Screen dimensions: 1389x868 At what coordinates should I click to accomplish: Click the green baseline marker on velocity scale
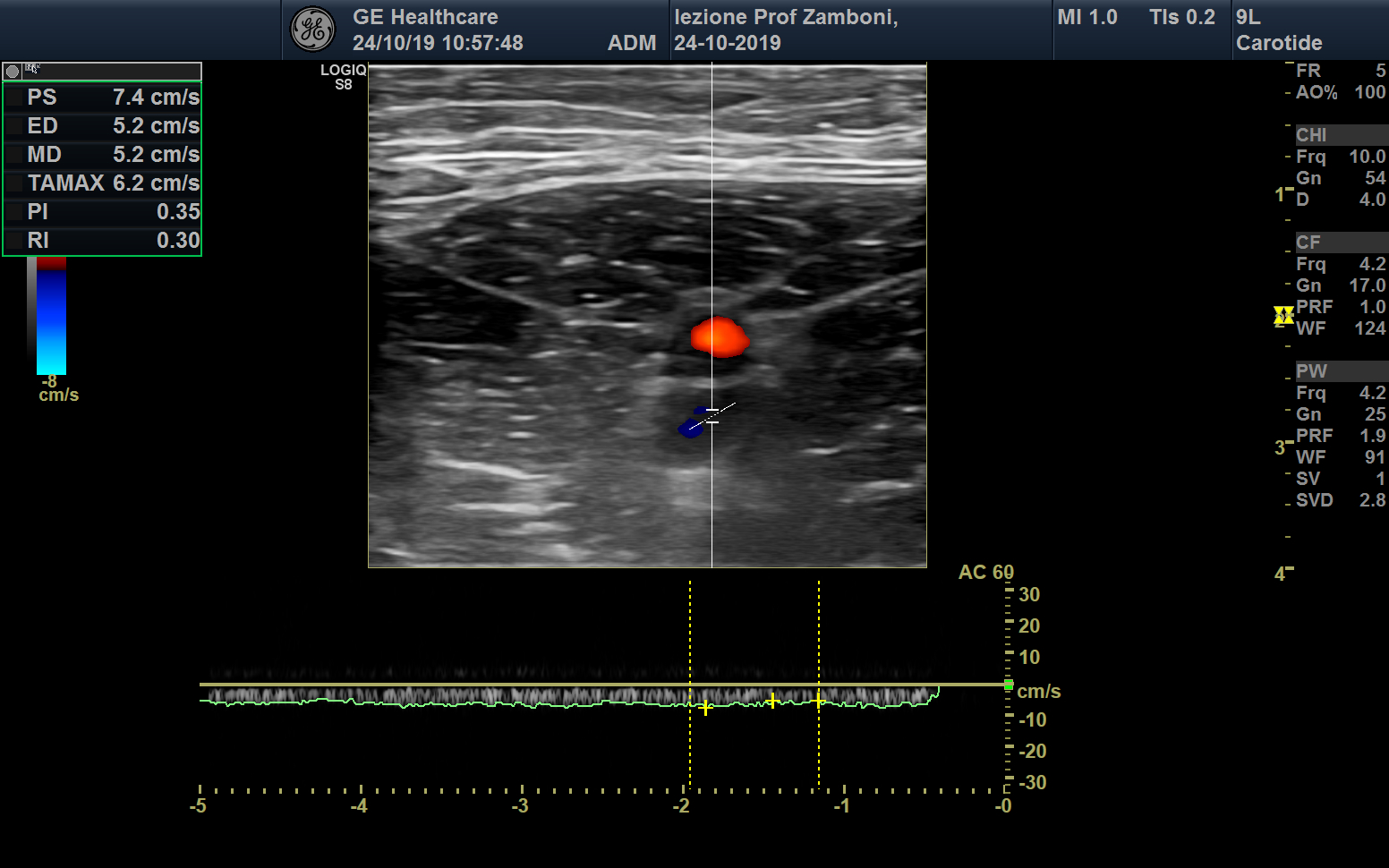click(x=1009, y=685)
